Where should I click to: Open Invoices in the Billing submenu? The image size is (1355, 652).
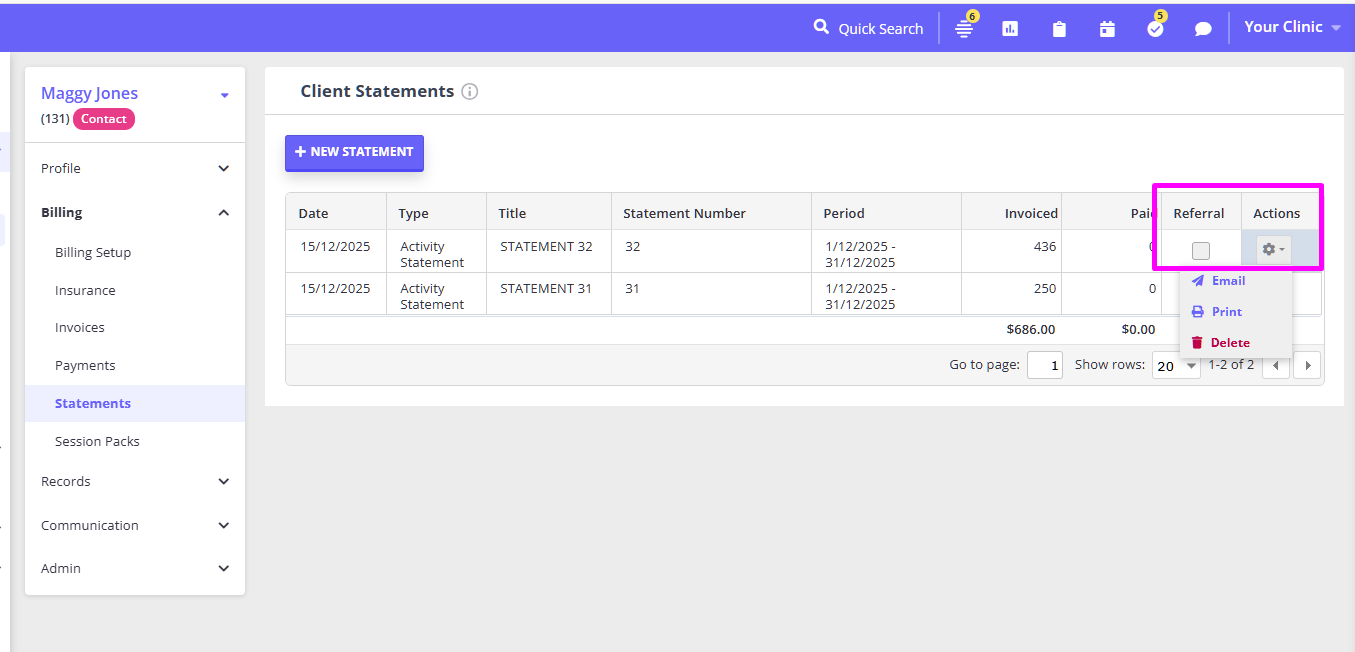80,328
